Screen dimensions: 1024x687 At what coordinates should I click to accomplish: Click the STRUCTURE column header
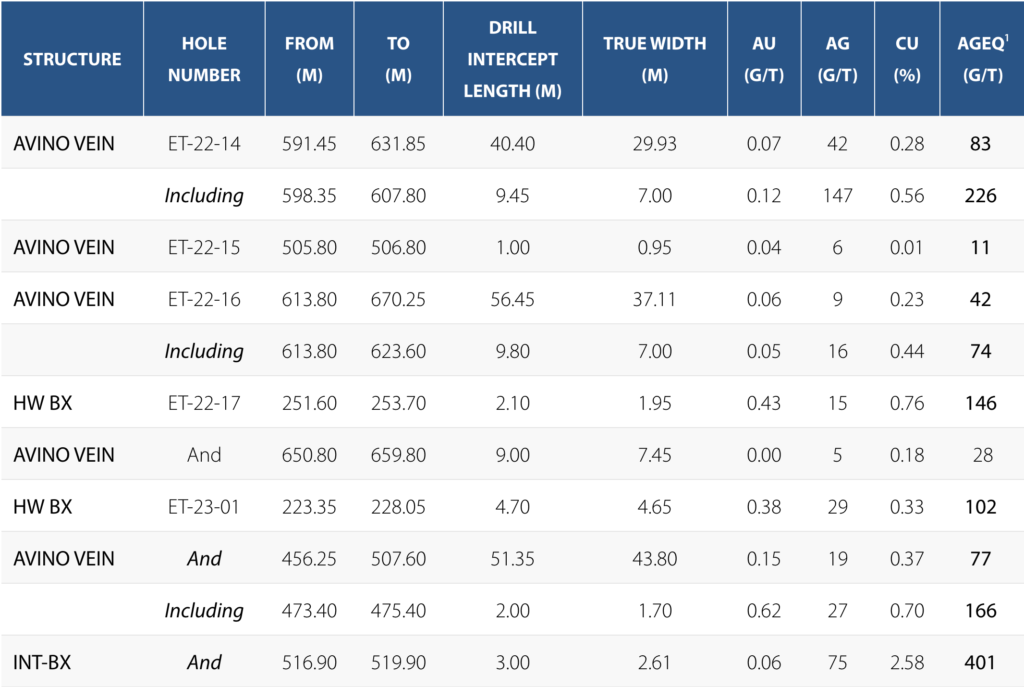[71, 59]
